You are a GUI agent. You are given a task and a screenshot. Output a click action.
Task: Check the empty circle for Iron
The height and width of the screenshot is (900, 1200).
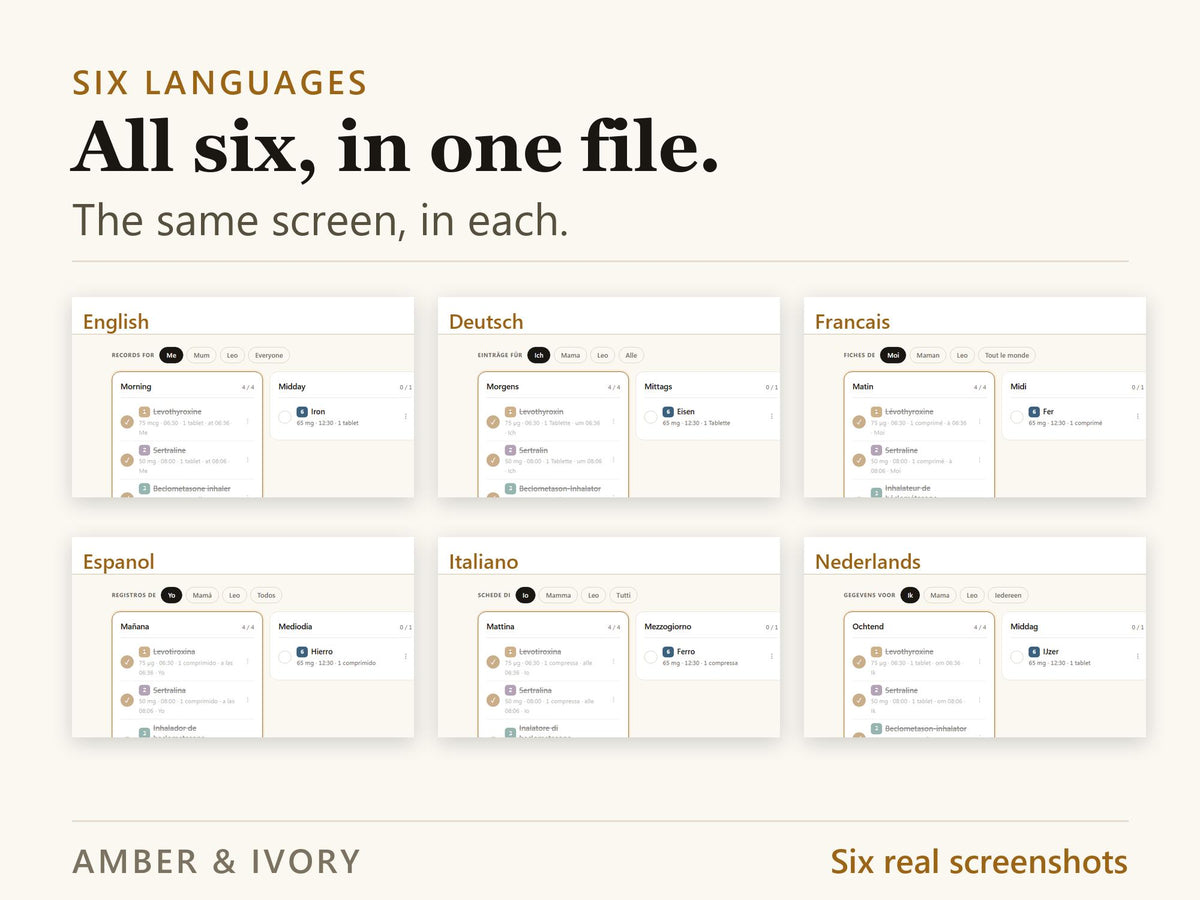(x=285, y=417)
